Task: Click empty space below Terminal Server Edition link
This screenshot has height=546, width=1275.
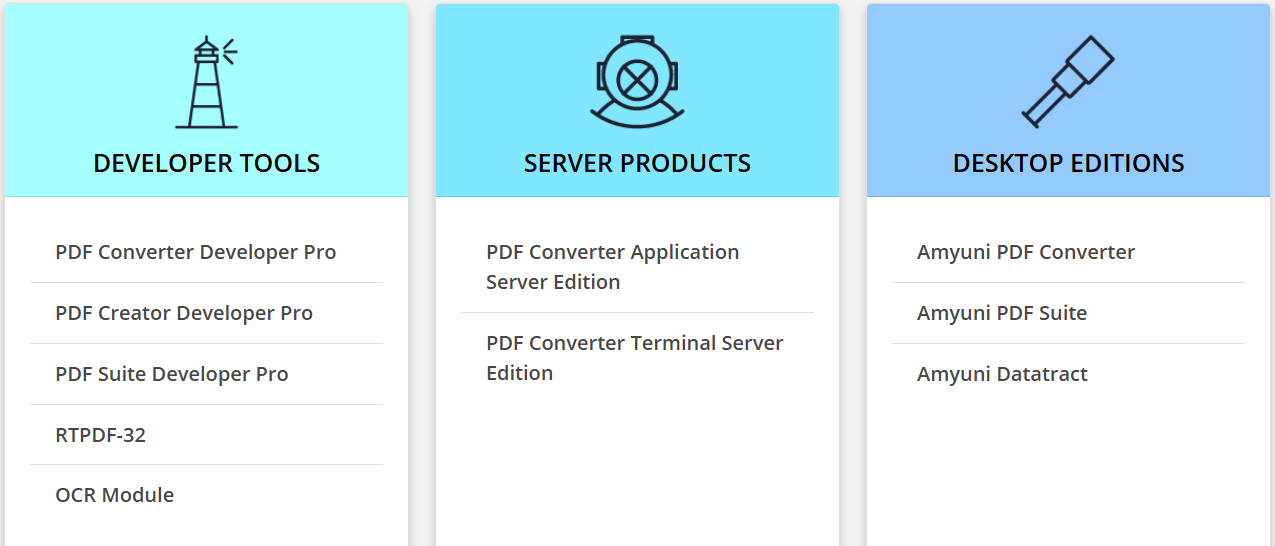Action: [637, 470]
